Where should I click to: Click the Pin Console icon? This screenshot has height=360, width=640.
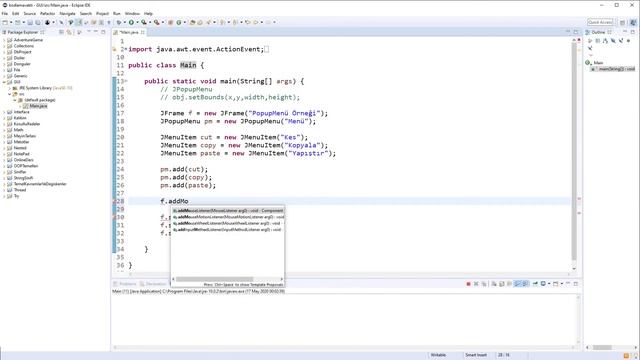tap(535, 284)
